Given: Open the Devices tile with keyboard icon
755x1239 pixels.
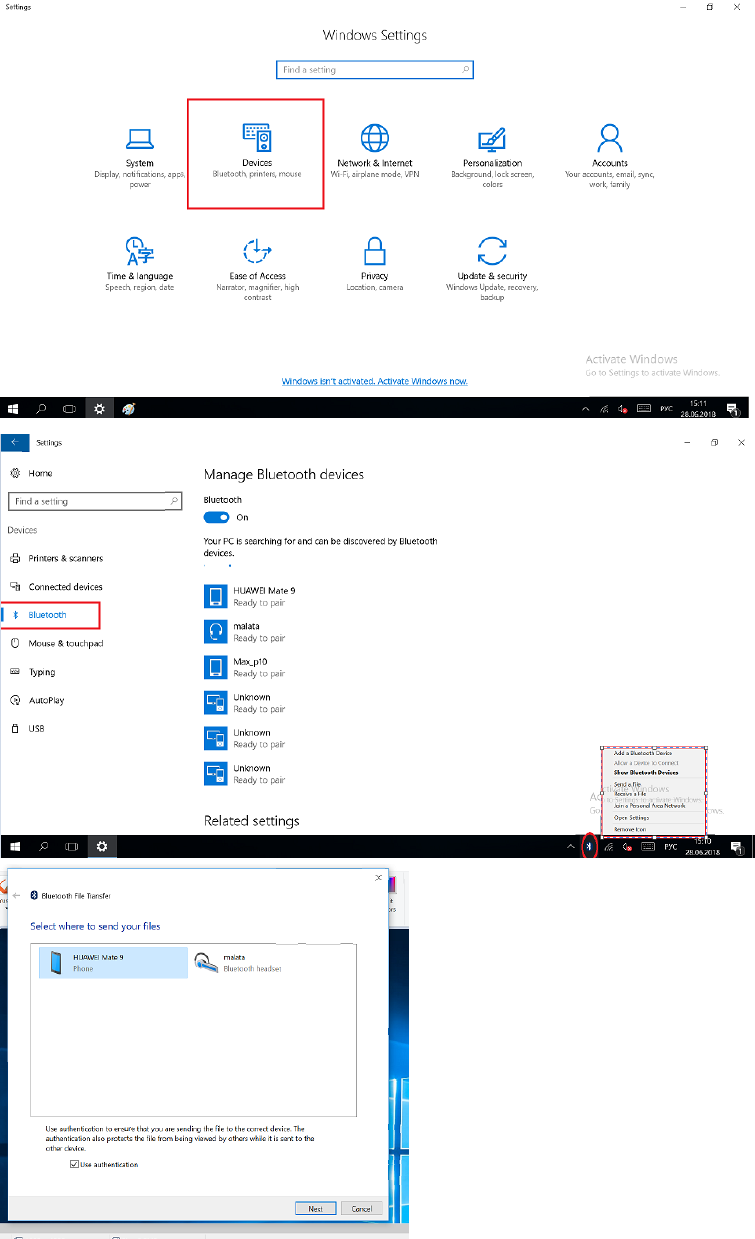Looking at the screenshot, I should (x=257, y=152).
